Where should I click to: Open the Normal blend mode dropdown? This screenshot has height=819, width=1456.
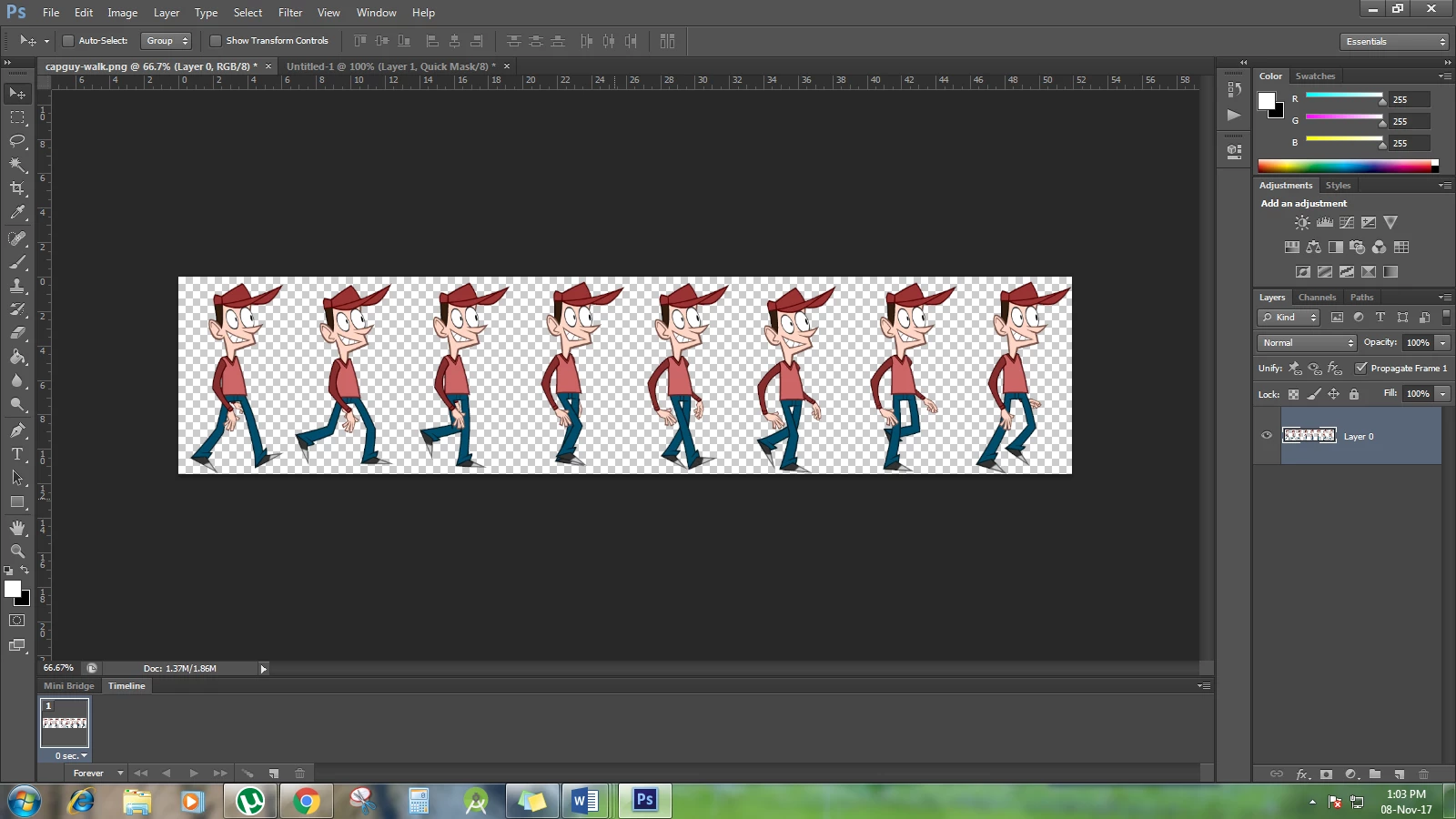[1307, 343]
